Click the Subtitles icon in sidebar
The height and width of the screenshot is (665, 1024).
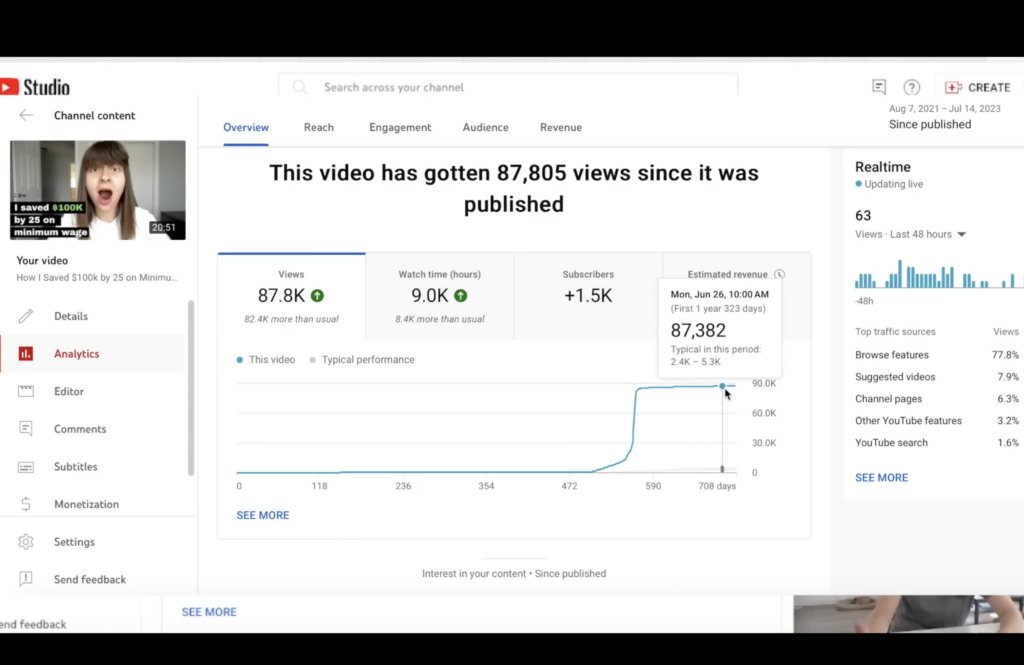[26, 467]
